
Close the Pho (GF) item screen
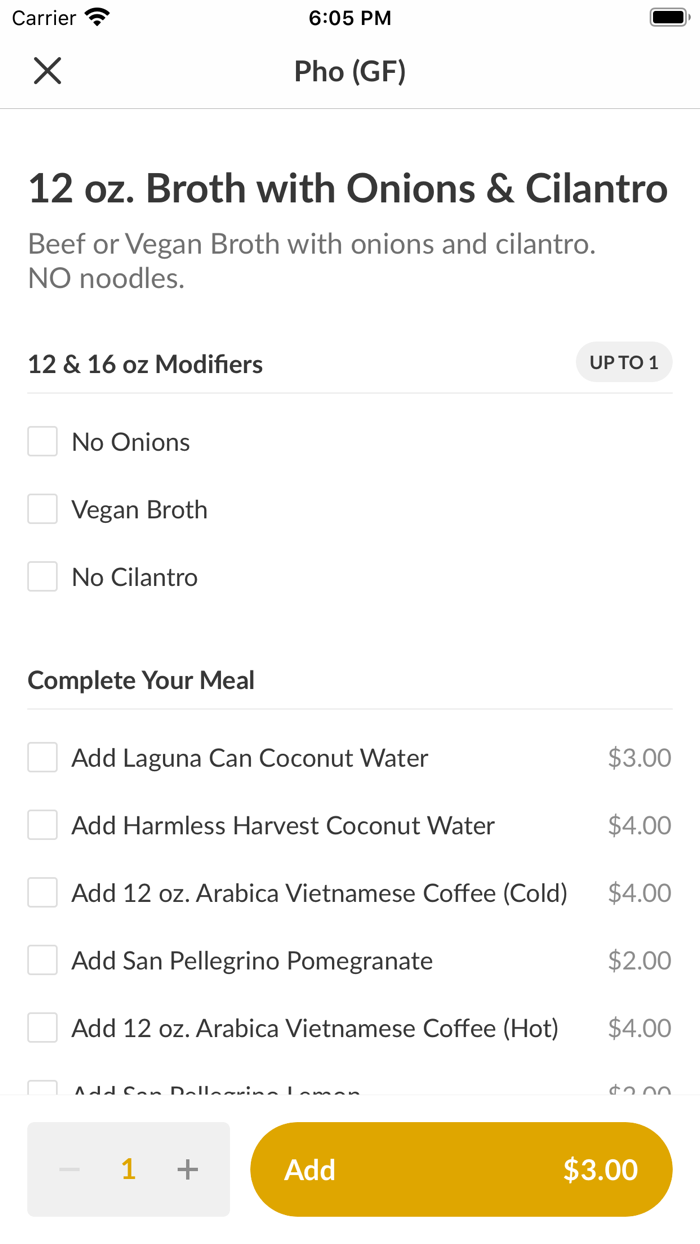click(46, 71)
